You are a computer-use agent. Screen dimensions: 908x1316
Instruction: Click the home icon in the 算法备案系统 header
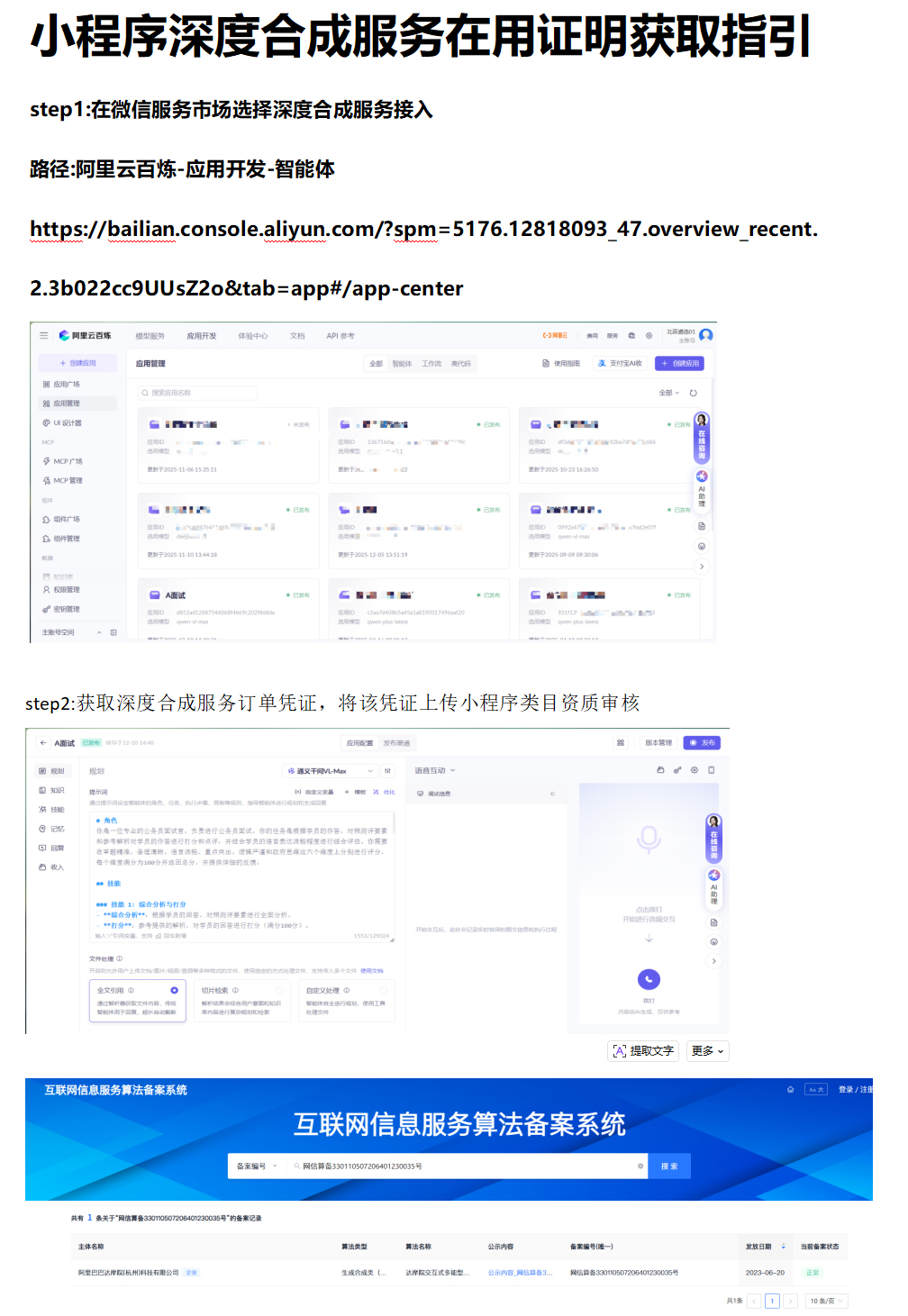(790, 1089)
